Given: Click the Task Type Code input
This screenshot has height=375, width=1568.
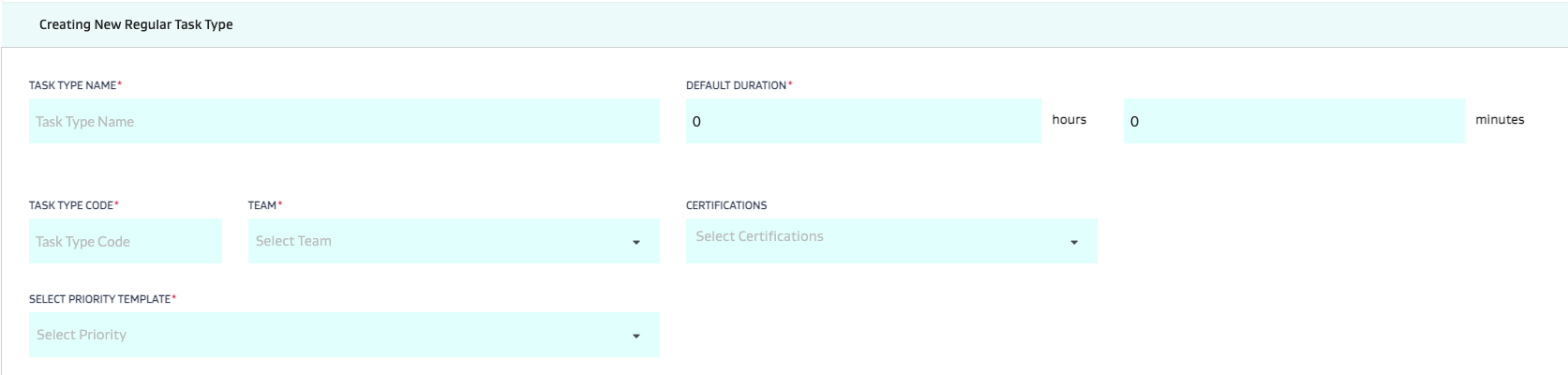Looking at the screenshot, I should coord(126,241).
